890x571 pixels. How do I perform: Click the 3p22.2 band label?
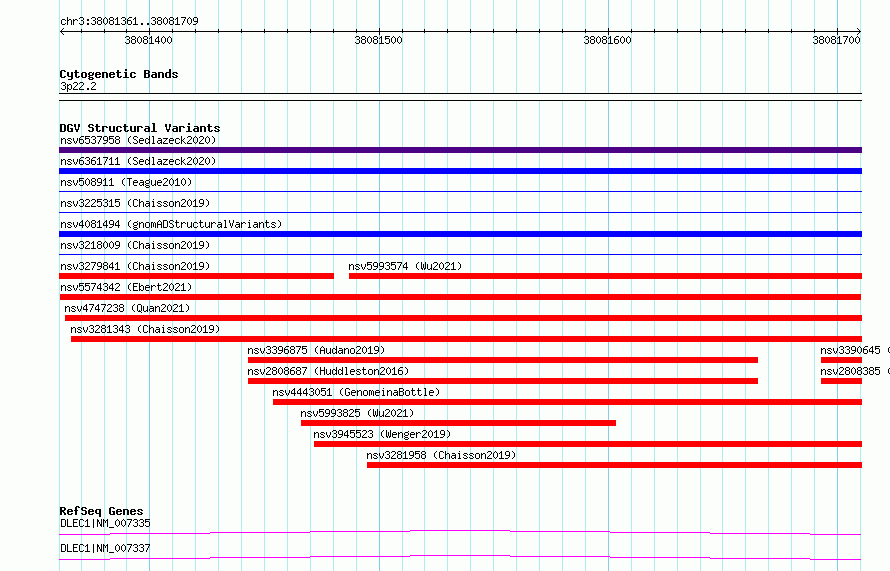[78, 86]
